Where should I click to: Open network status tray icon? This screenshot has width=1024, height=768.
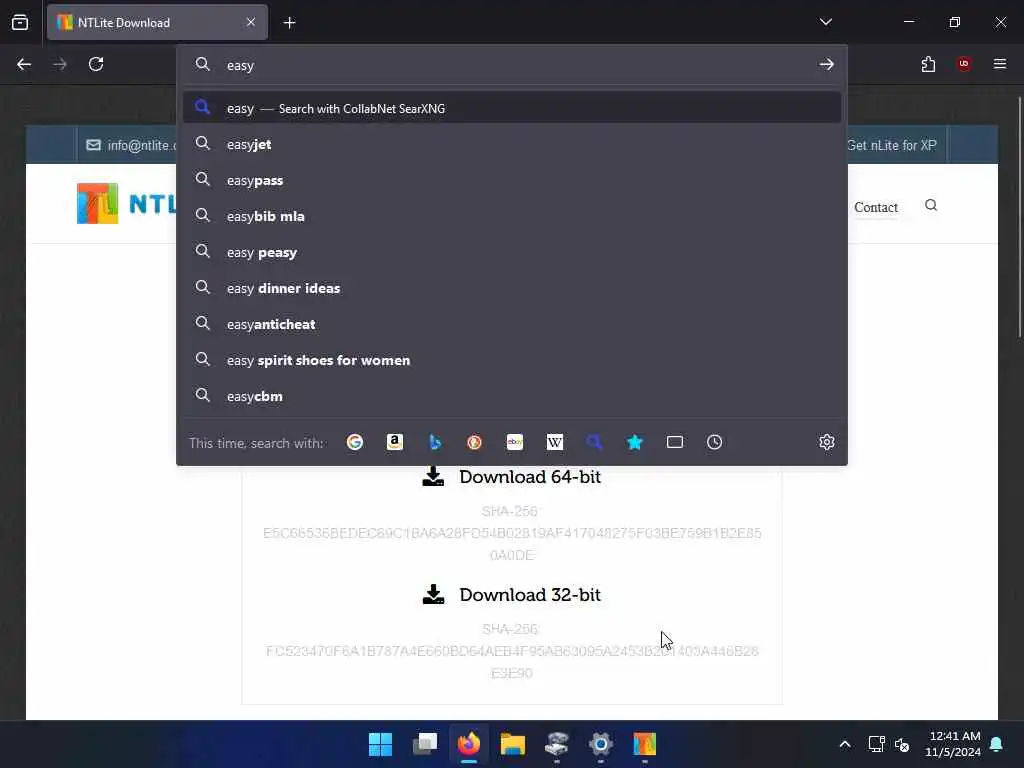[x=876, y=744]
